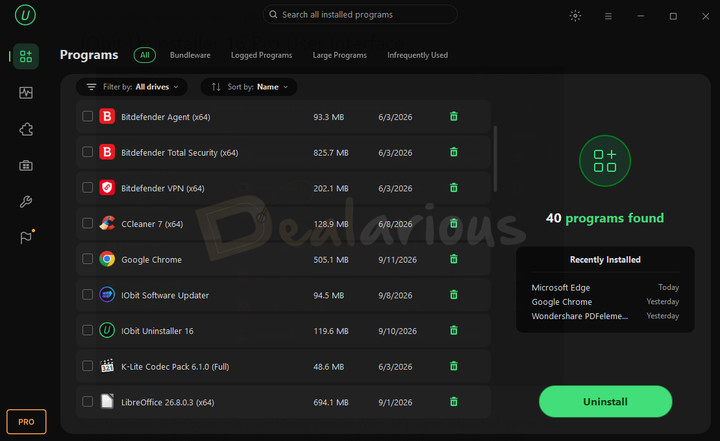Check the CCleaner 7 checkbox

pos(87,223)
